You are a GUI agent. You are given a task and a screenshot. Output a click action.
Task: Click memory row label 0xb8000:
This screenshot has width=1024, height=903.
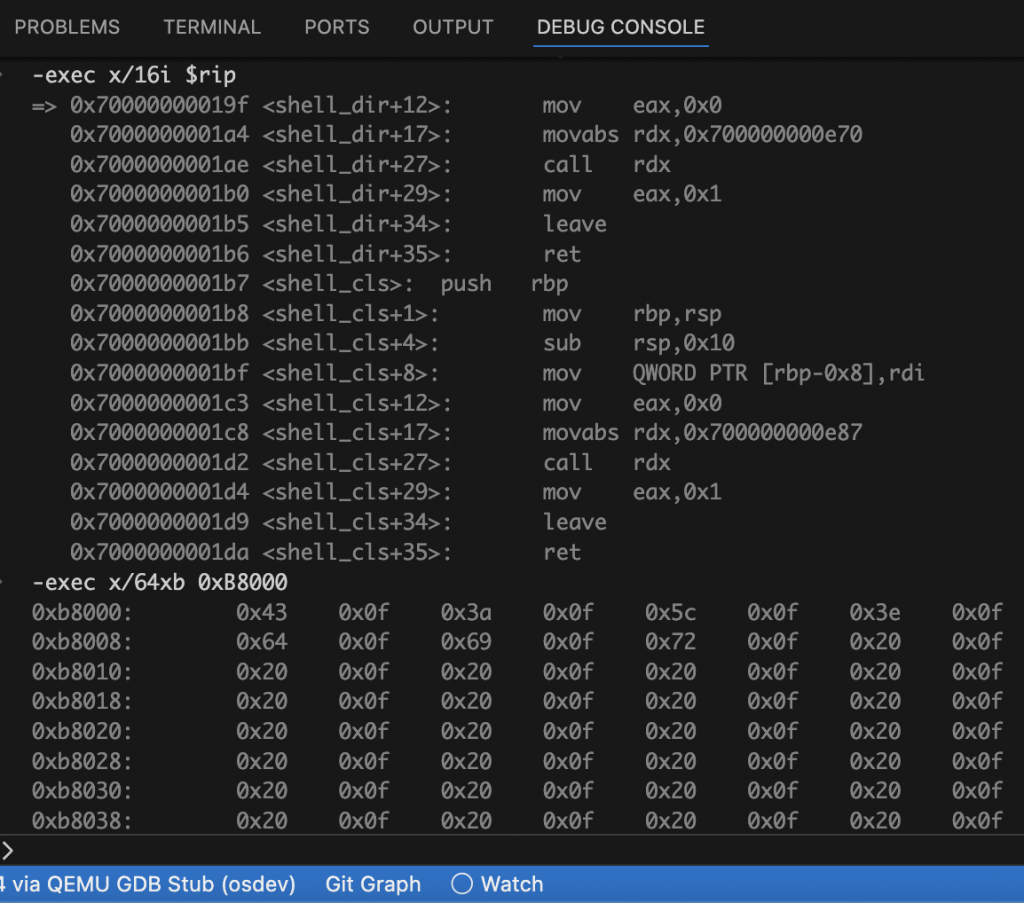82,612
